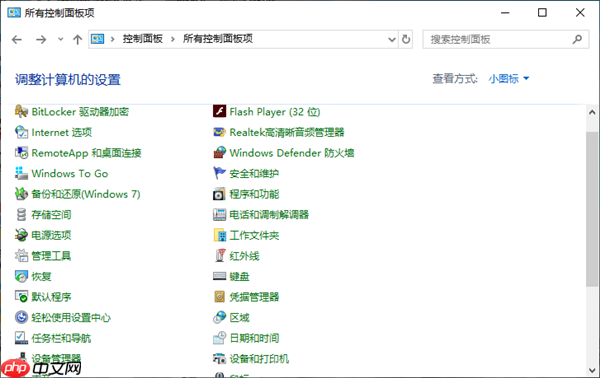
Task: Click the magnifier icon in search box
Action: 577,39
